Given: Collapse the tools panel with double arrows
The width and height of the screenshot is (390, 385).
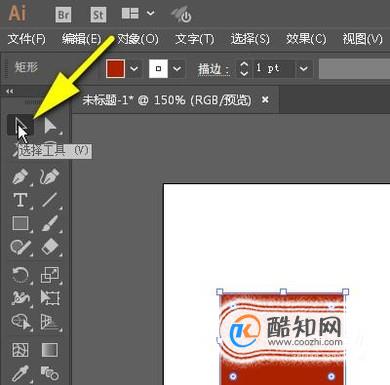Looking at the screenshot, I should click(x=10, y=91).
